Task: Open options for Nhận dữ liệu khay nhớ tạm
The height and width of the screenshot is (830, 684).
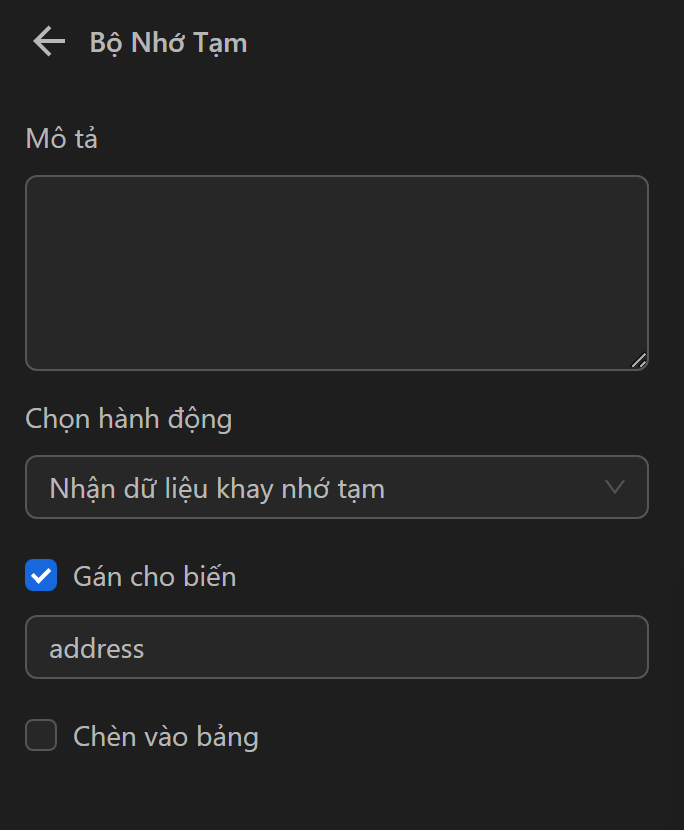Action: pos(337,487)
